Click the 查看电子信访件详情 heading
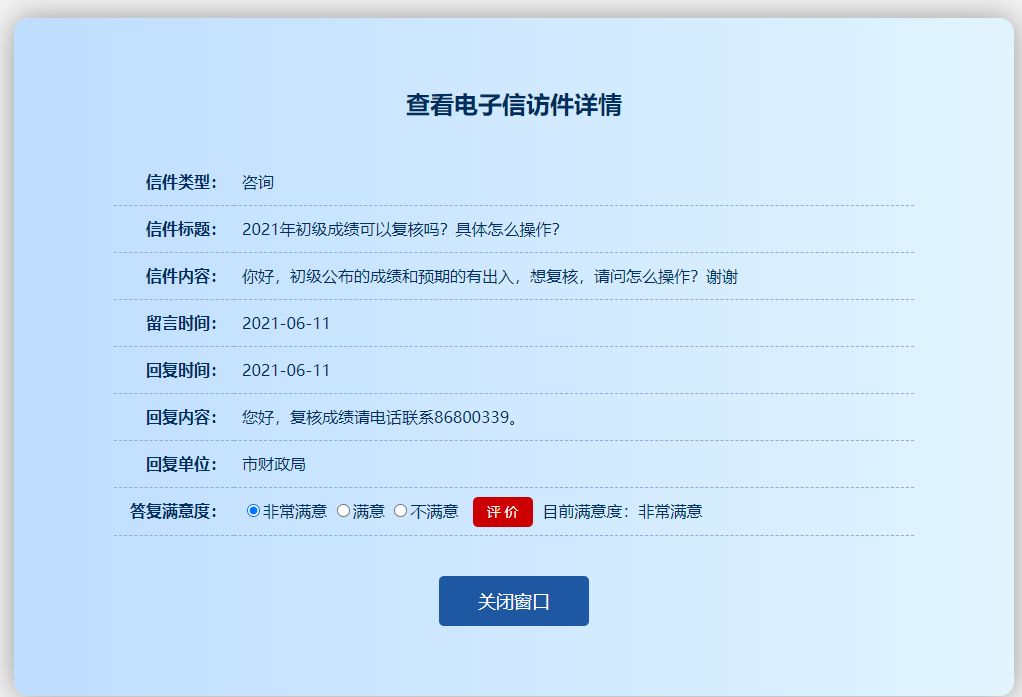 [514, 105]
